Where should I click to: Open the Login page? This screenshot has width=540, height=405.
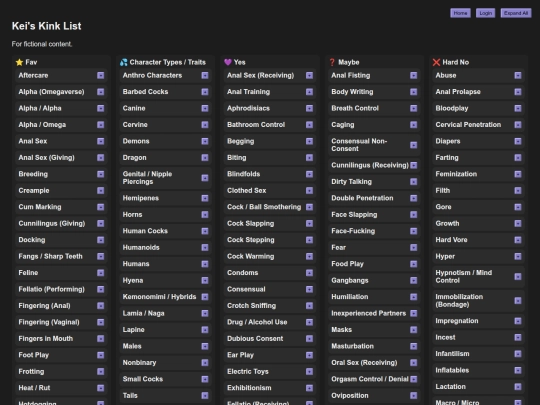(x=486, y=13)
